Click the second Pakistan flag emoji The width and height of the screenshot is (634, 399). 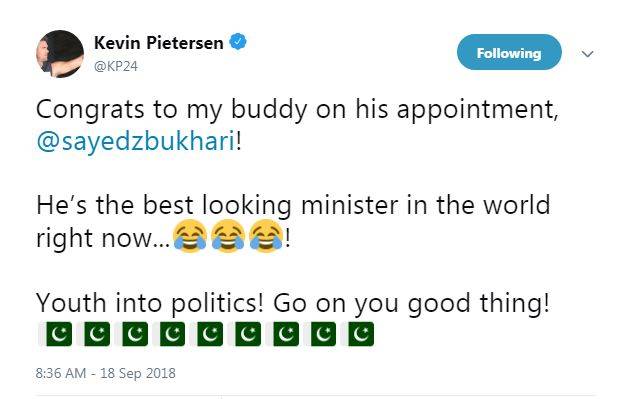(97, 334)
